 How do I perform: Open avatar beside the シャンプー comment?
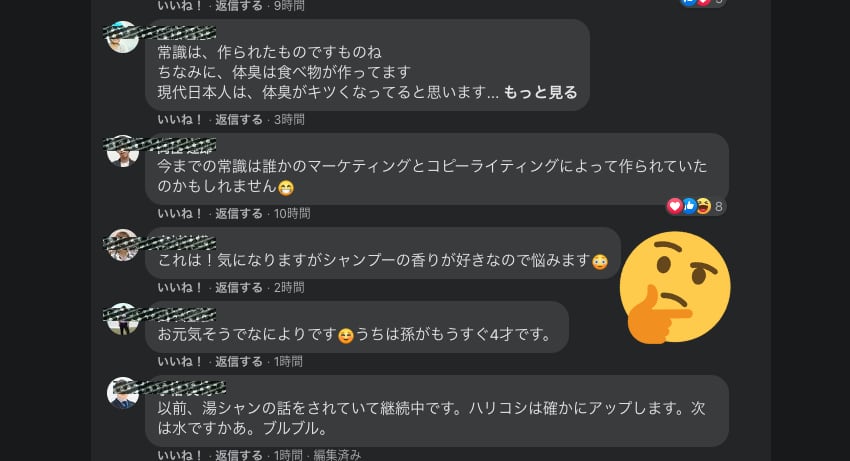point(123,245)
